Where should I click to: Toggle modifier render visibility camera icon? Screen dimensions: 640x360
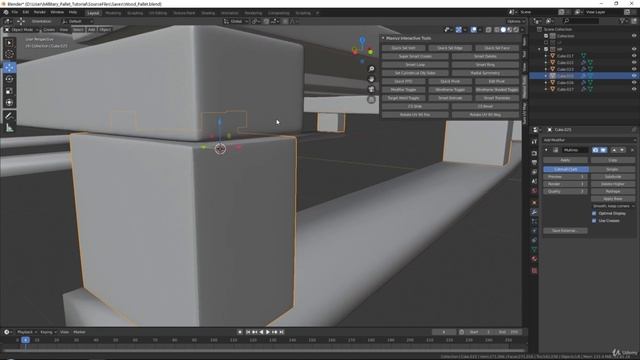(x=596, y=150)
